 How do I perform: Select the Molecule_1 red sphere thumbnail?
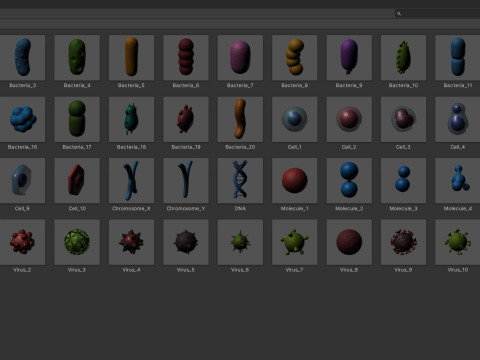pos(295,181)
